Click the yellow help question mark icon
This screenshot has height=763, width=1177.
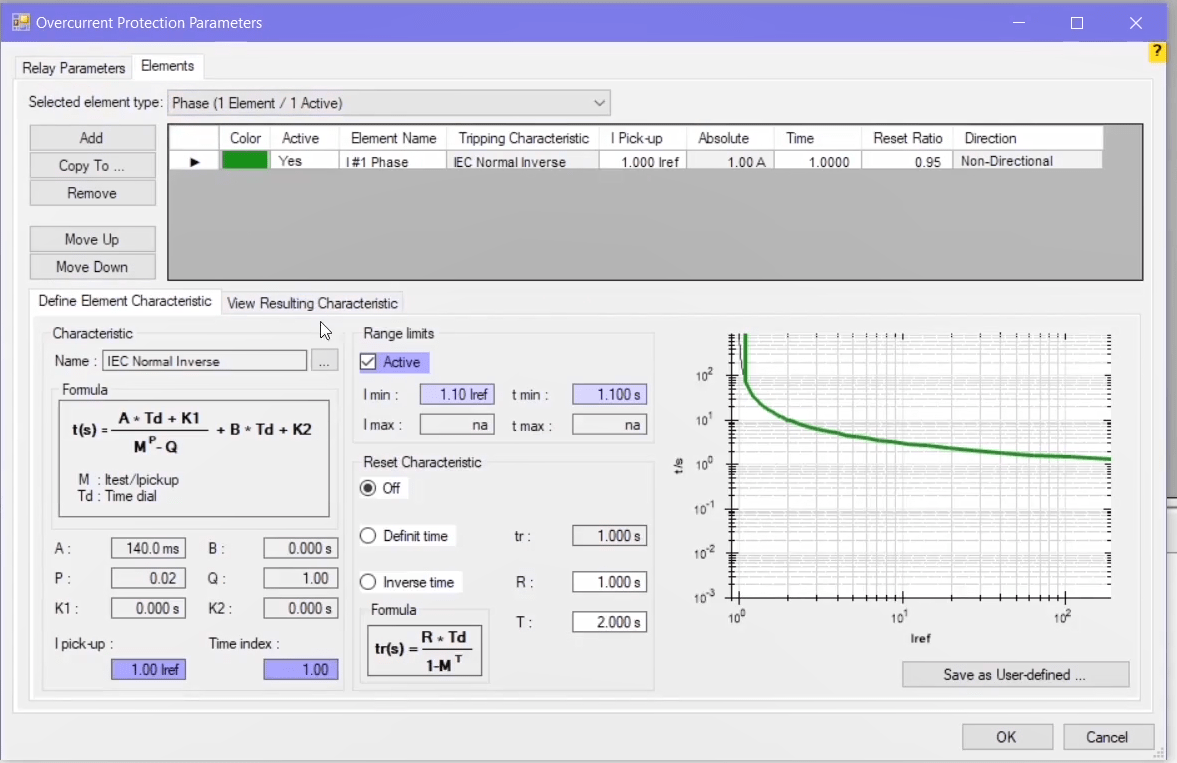[x=1156, y=52]
